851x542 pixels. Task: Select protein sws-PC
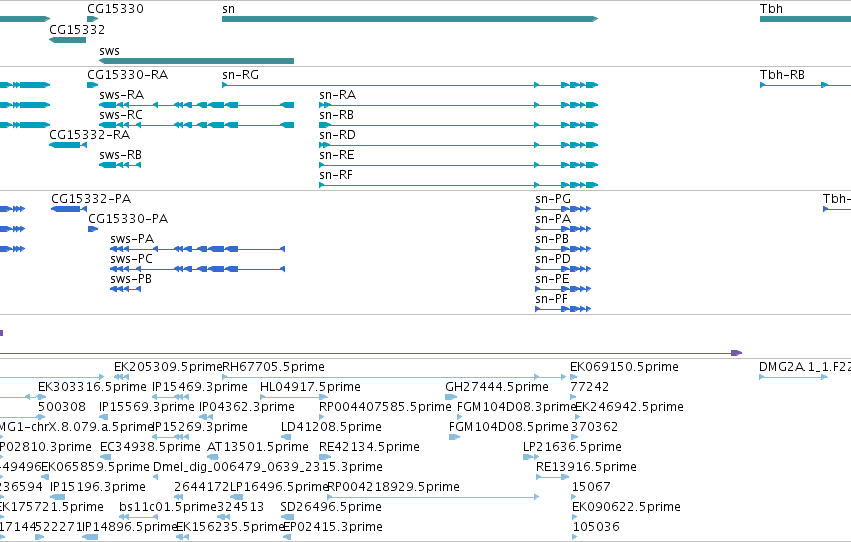tap(198, 269)
